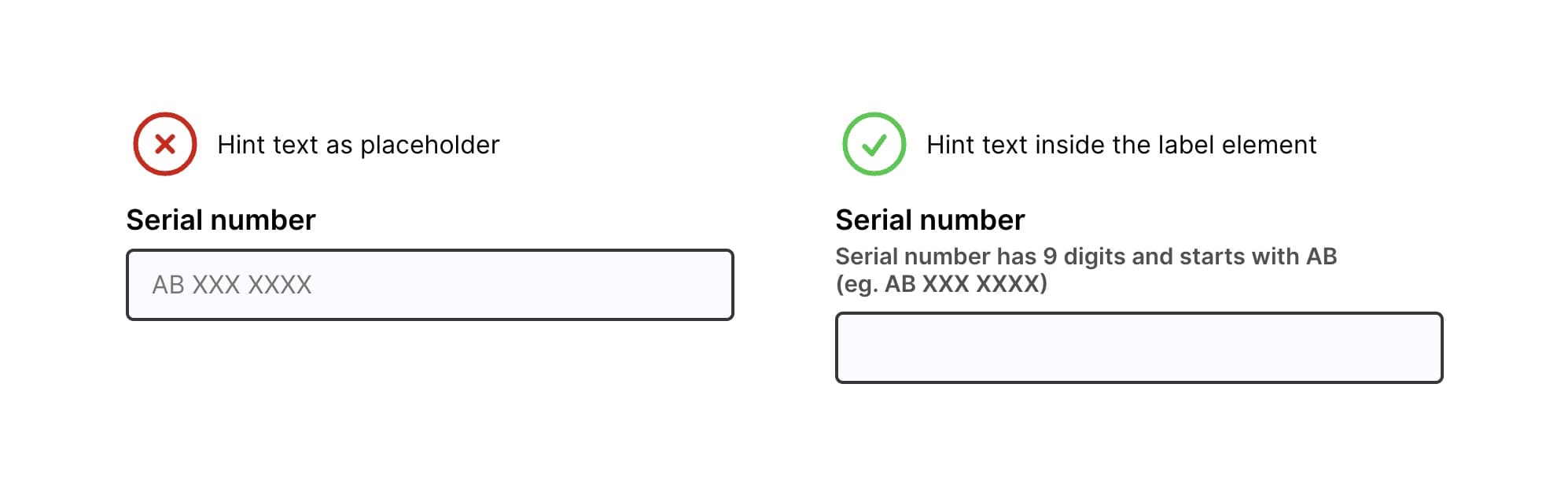Click the left Serial number input field
The height and width of the screenshot is (502, 1568).
pos(431,284)
